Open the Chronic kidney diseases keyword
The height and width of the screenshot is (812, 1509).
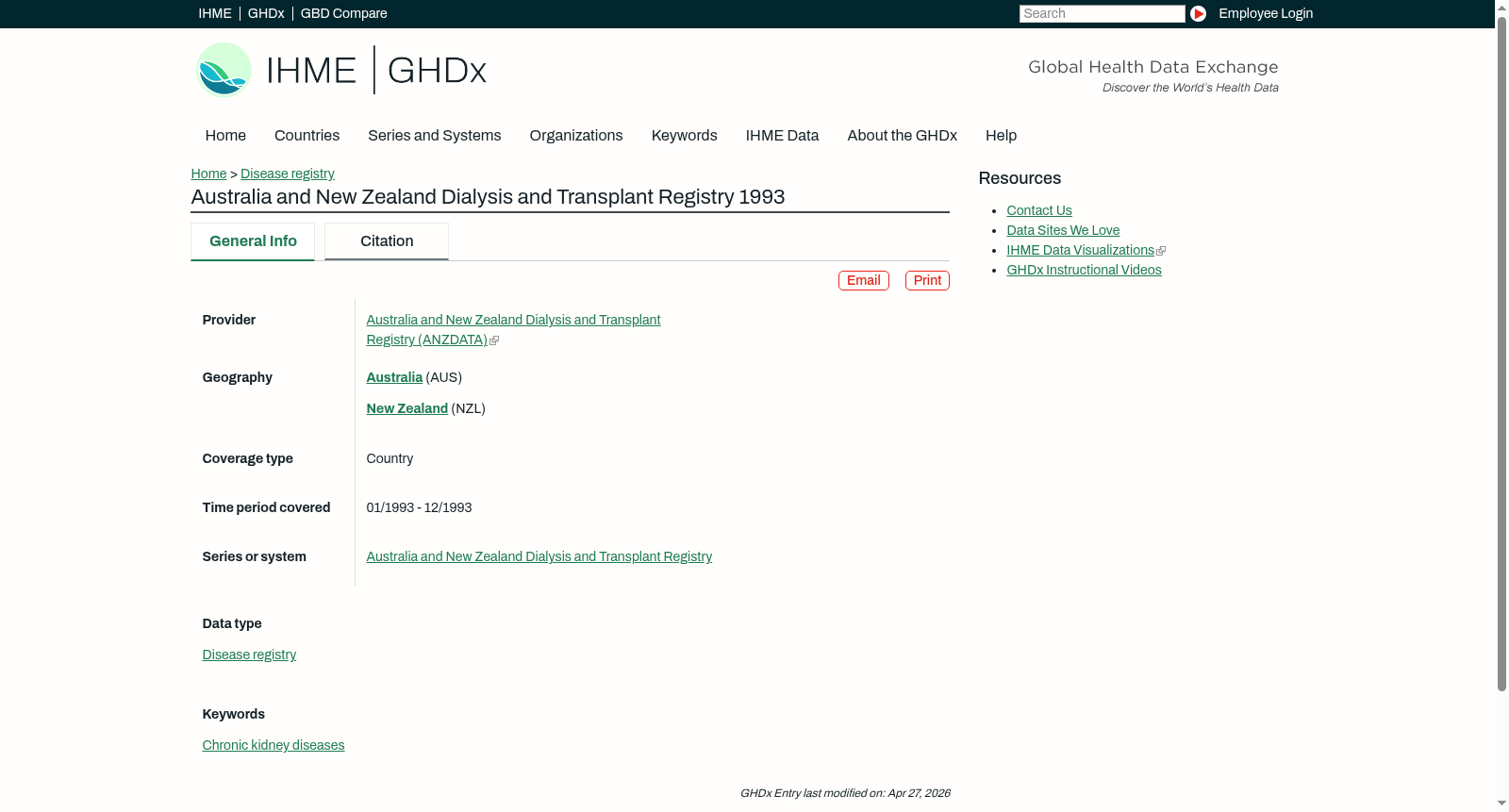pos(273,746)
